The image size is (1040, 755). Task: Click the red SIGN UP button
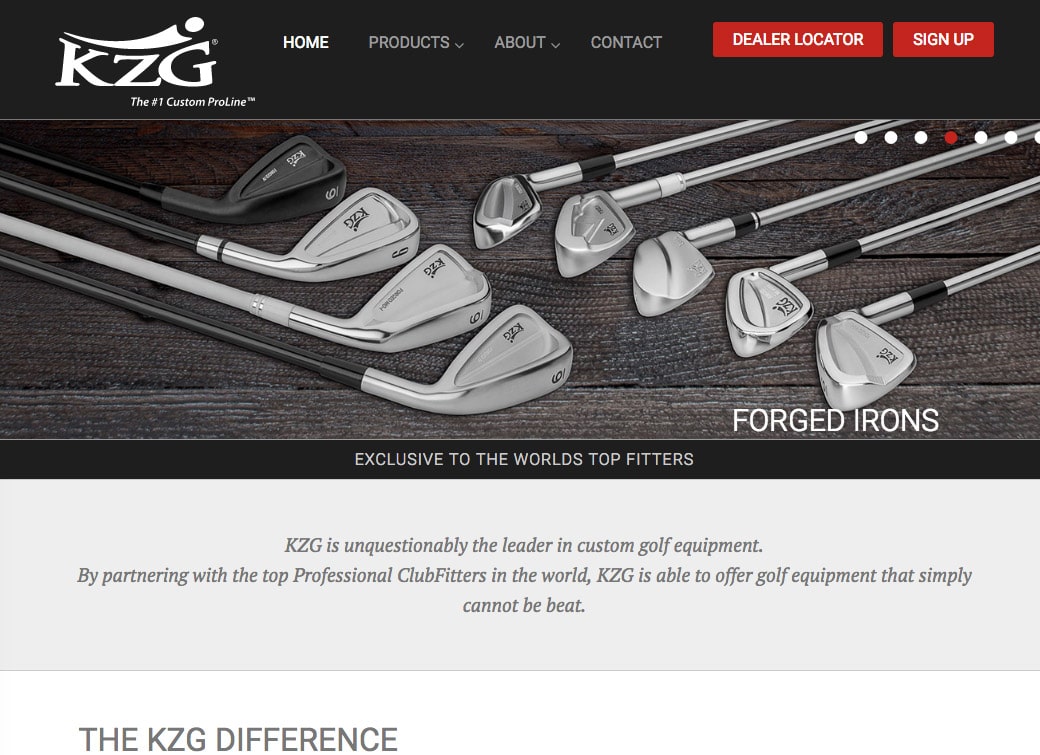click(943, 39)
